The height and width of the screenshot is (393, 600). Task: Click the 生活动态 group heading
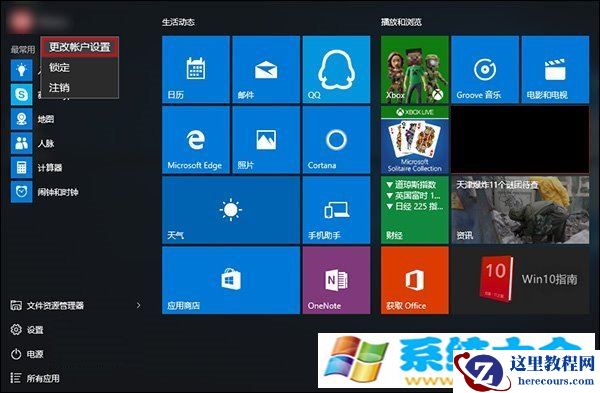coord(178,22)
